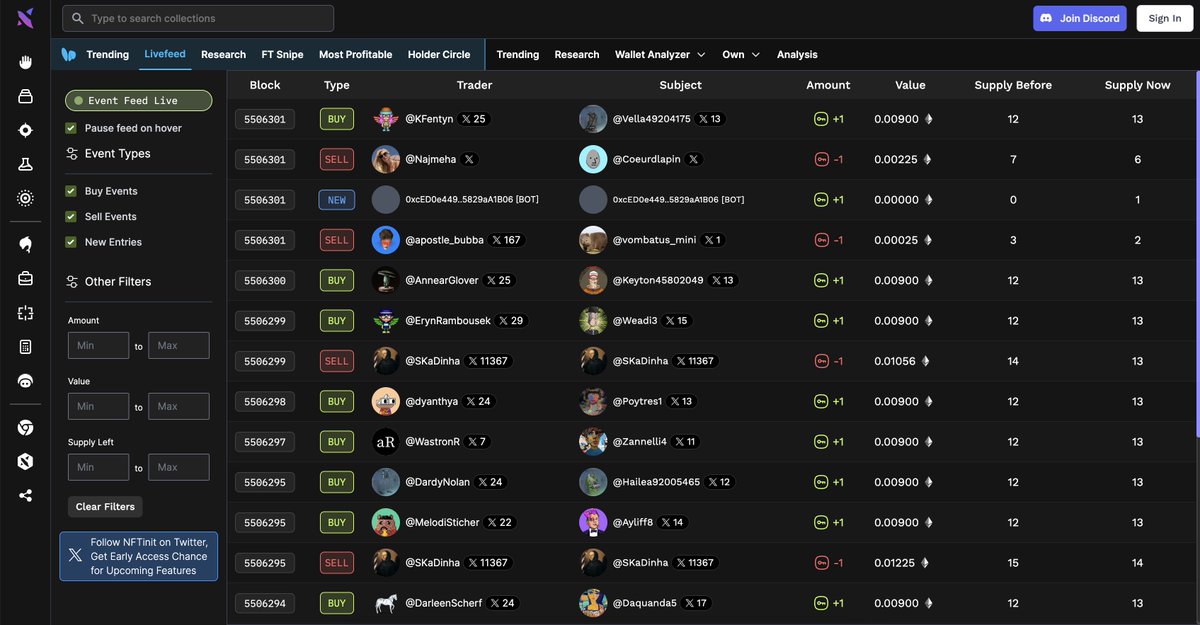Viewport: 1200px width, 625px height.
Task: Open the Holder Circle tab
Action: [439, 54]
